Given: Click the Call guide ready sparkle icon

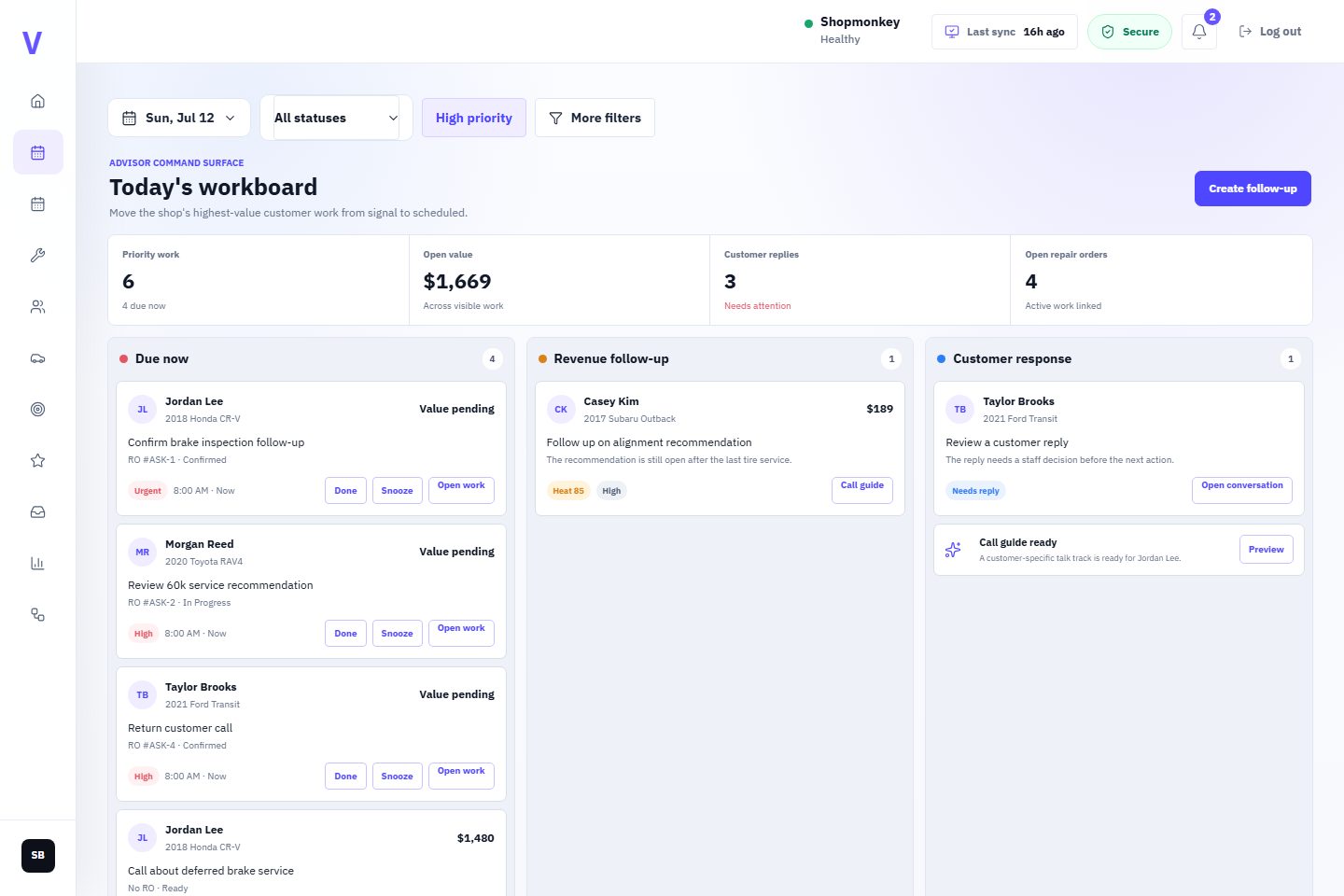Looking at the screenshot, I should point(953,550).
